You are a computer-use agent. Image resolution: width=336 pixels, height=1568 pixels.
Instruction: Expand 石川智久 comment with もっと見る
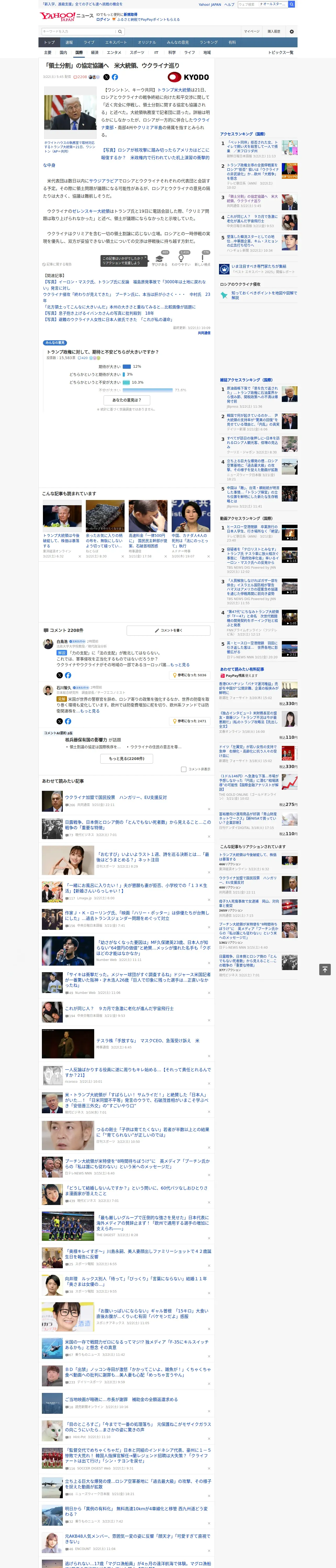tap(90, 710)
